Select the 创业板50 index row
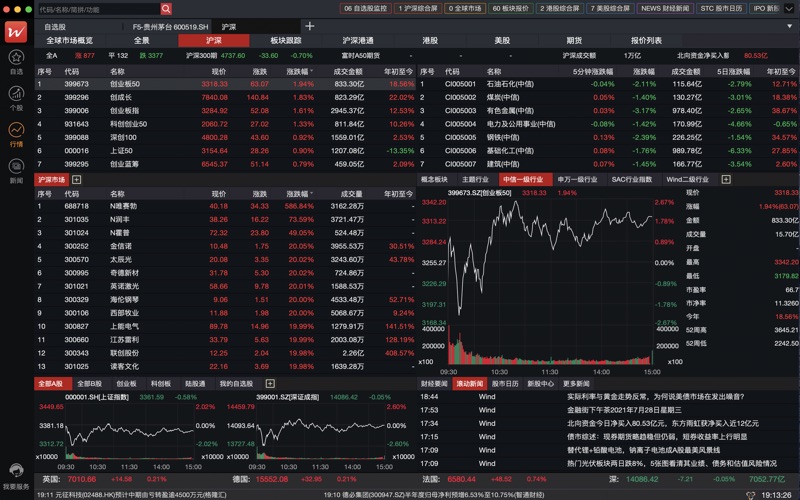The width and height of the screenshot is (800, 500). (x=225, y=84)
